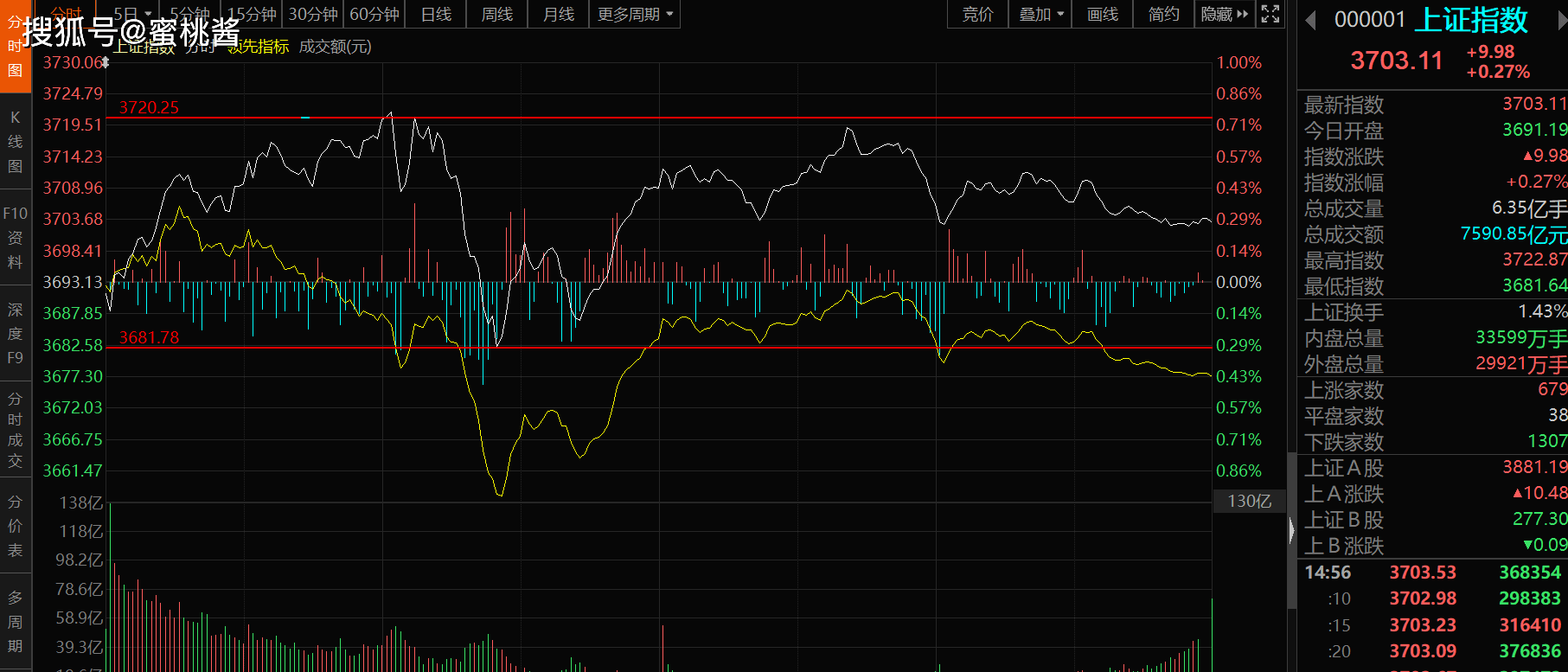Screen dimensions: 1568x672
Task: Click the 成交额(元) legend label
Action: [x=335, y=47]
